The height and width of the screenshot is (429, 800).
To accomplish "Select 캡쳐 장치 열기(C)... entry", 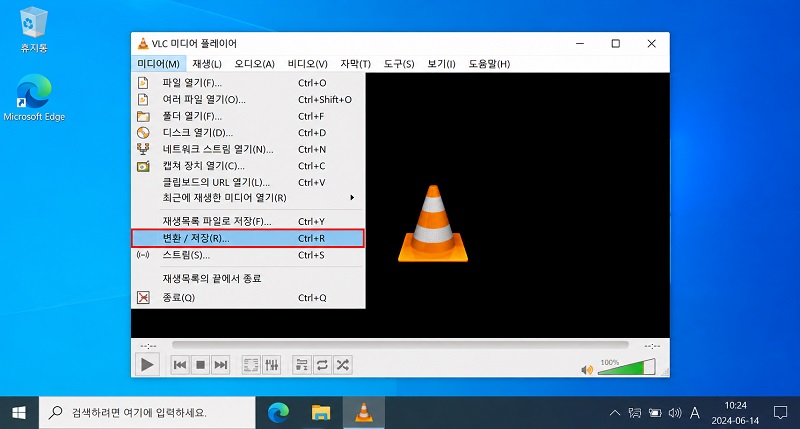I will (x=248, y=166).
